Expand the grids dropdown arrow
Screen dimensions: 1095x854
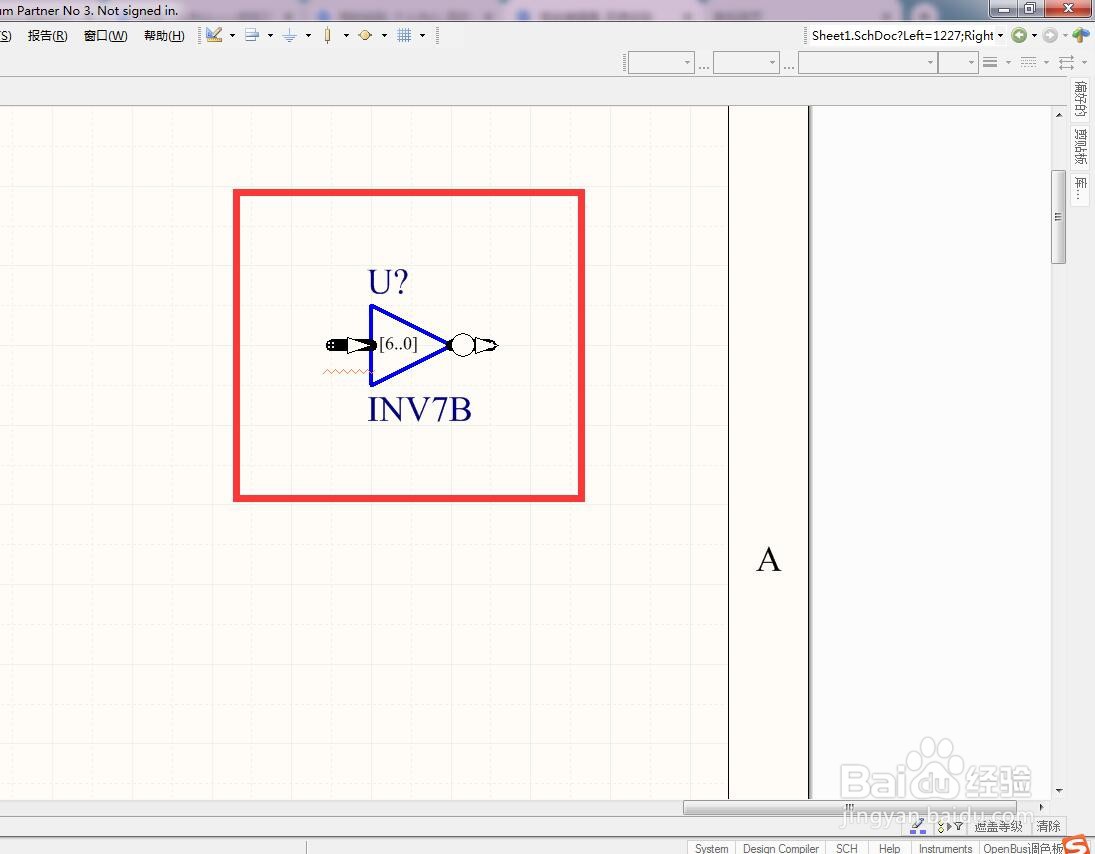[422, 35]
